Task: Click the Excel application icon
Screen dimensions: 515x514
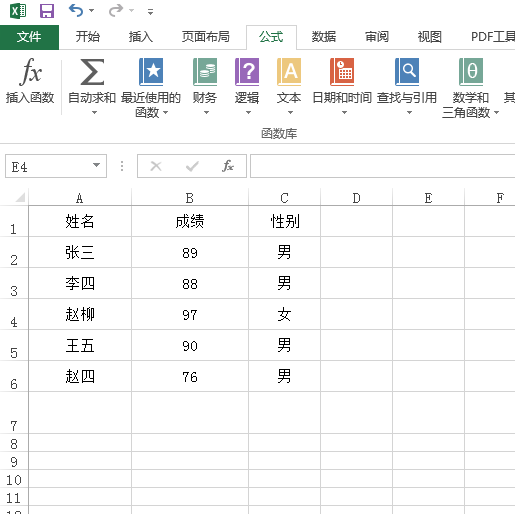Action: [x=18, y=11]
